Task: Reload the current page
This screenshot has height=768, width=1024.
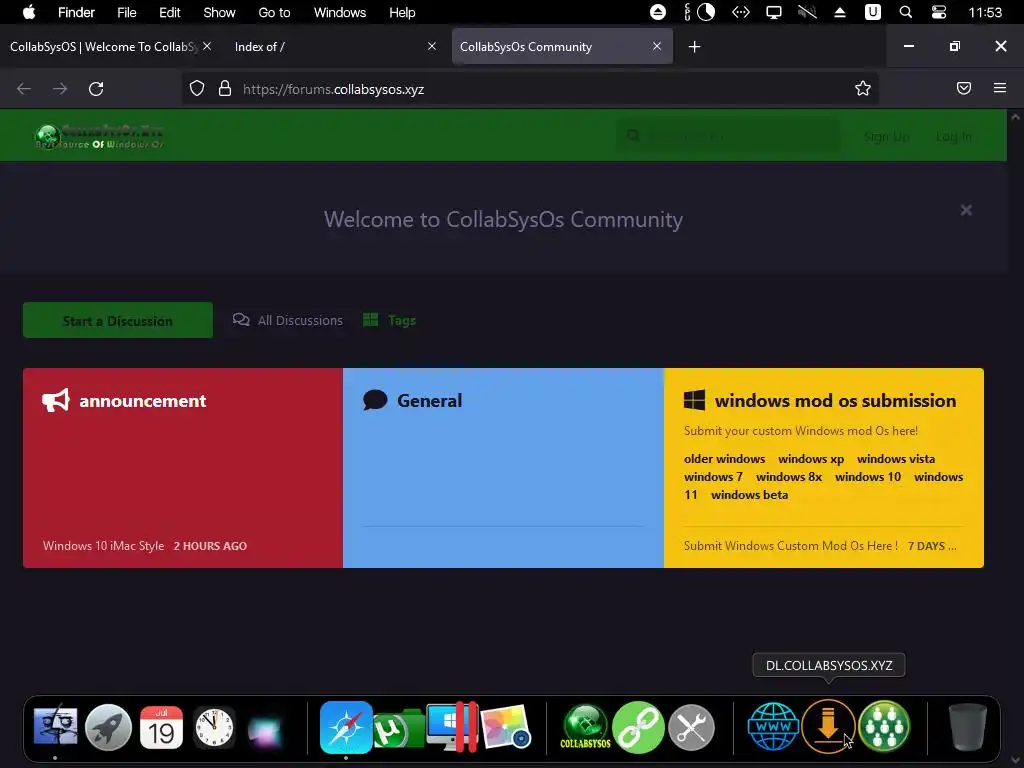Action: 96,89
